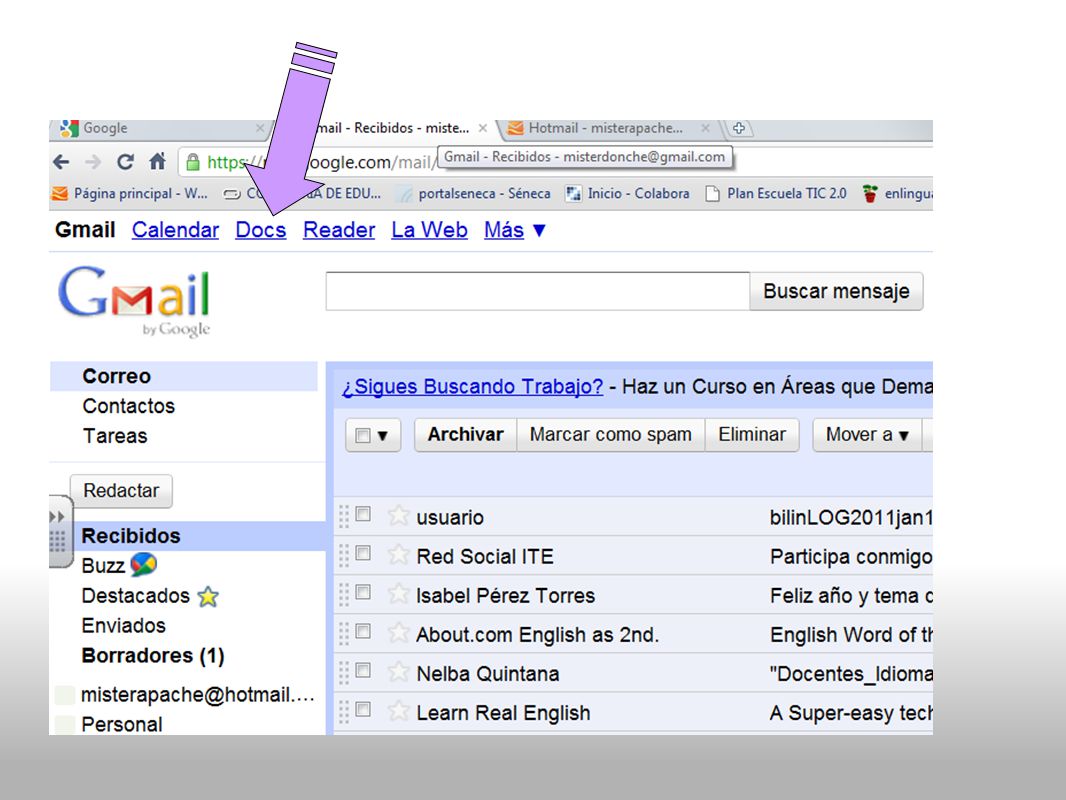Click the Buscar mensaje button
Image resolution: width=1066 pixels, height=800 pixels.
[836, 291]
